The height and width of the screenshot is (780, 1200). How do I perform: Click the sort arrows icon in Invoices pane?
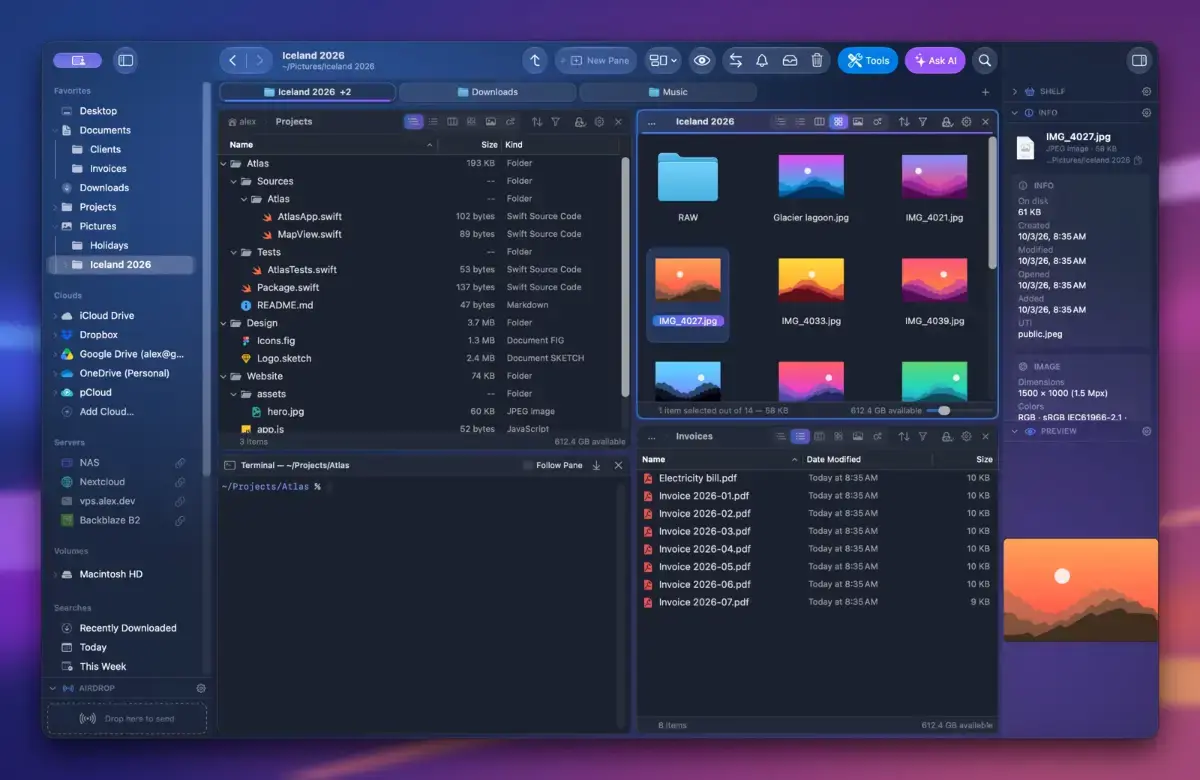coord(904,436)
